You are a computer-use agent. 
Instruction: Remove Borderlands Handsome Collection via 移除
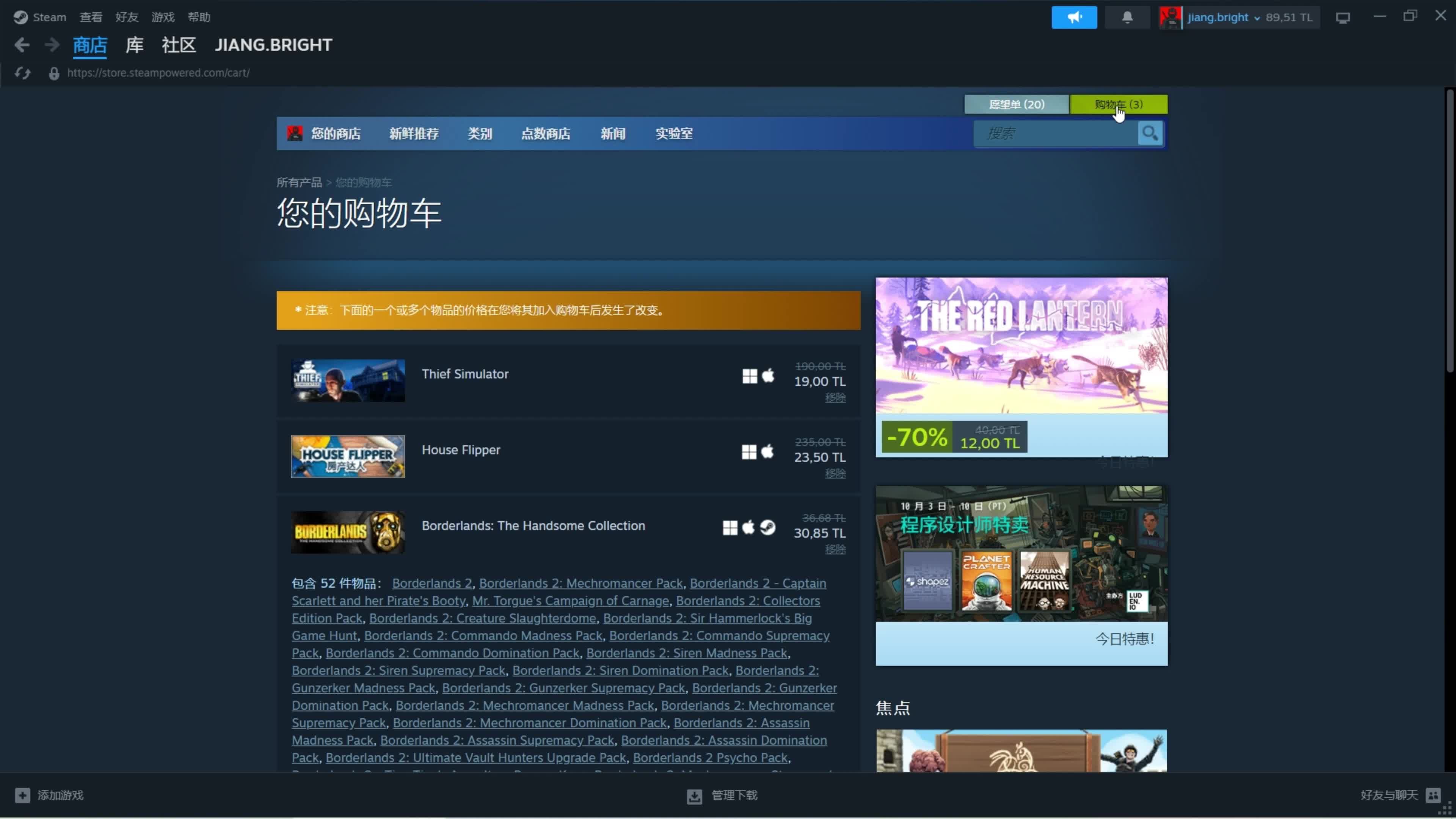pos(835,549)
